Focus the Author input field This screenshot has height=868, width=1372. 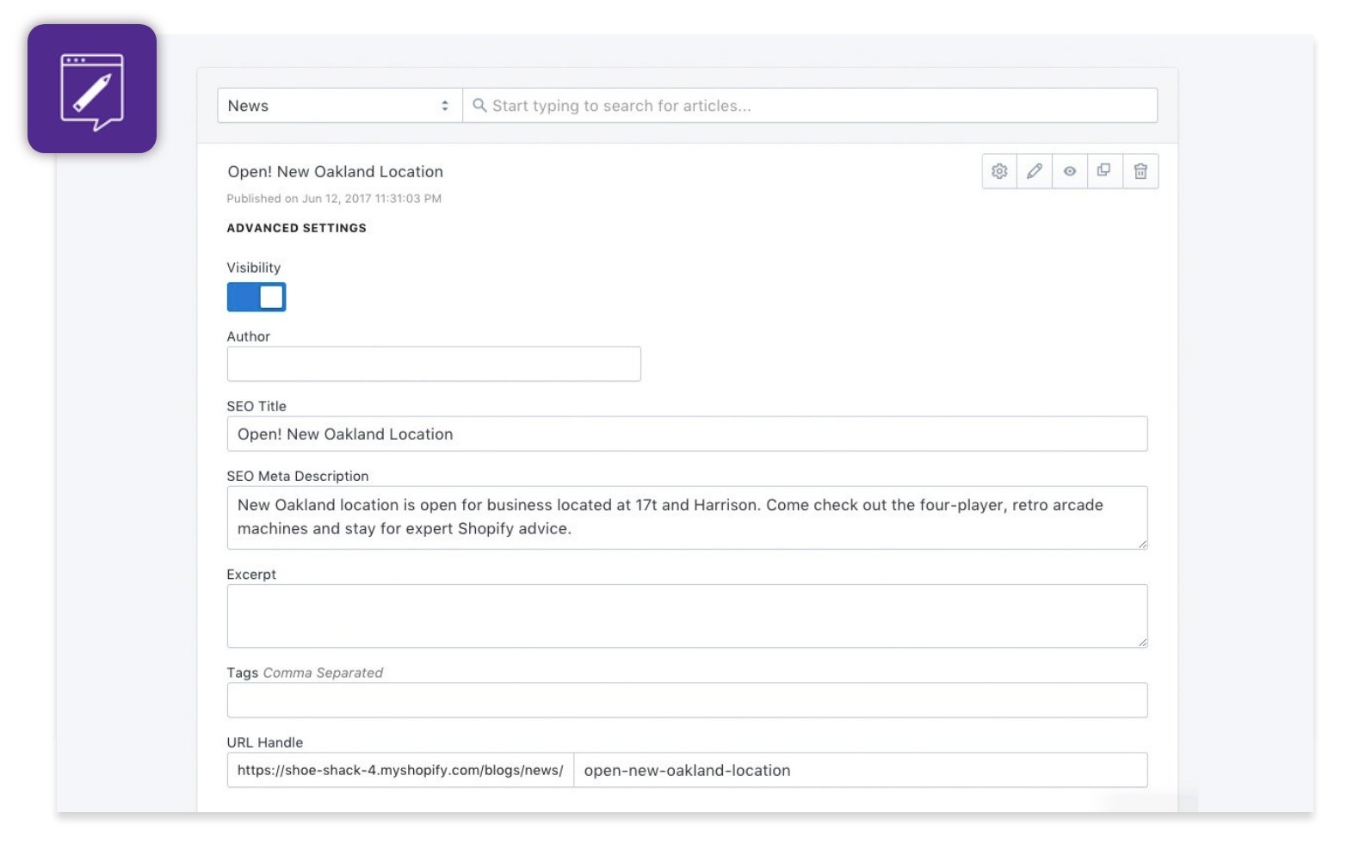(x=434, y=364)
